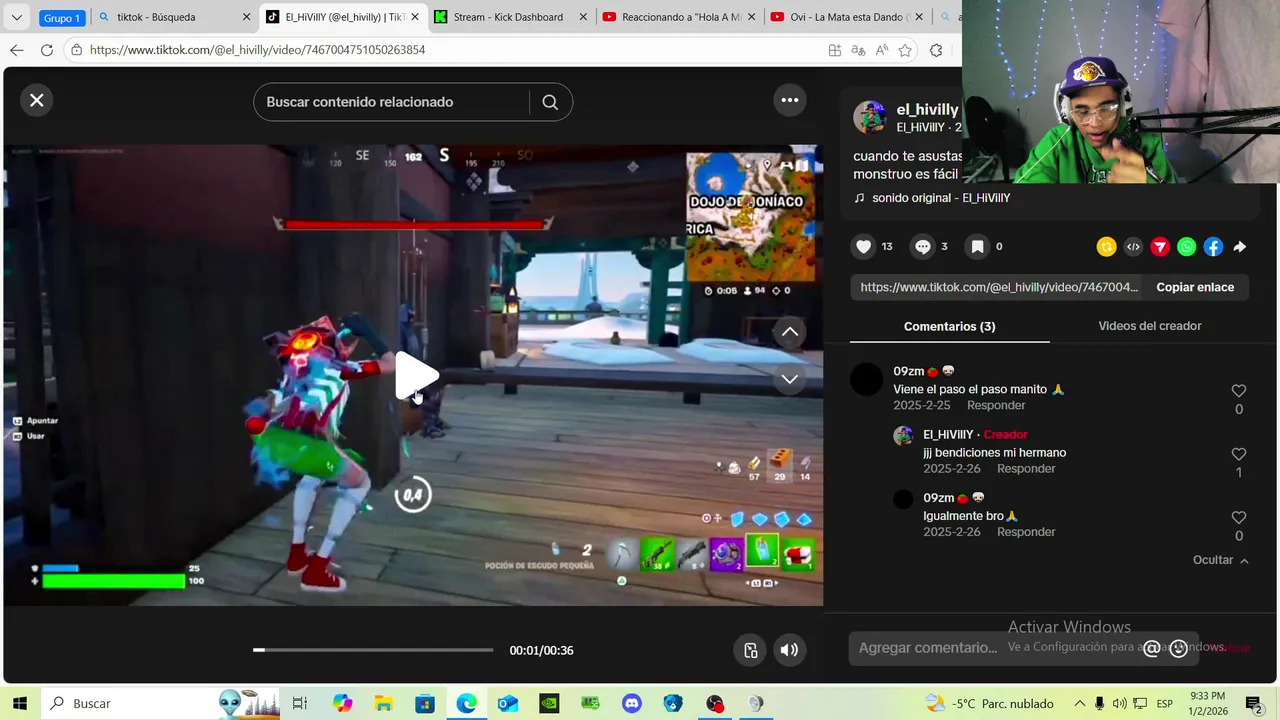Open more share options arrow
Screen dimensions: 1280x720
point(1240,246)
